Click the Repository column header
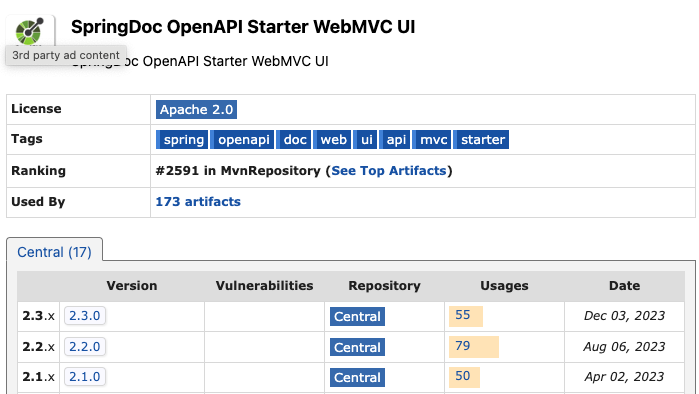This screenshot has height=394, width=699. tap(384, 286)
